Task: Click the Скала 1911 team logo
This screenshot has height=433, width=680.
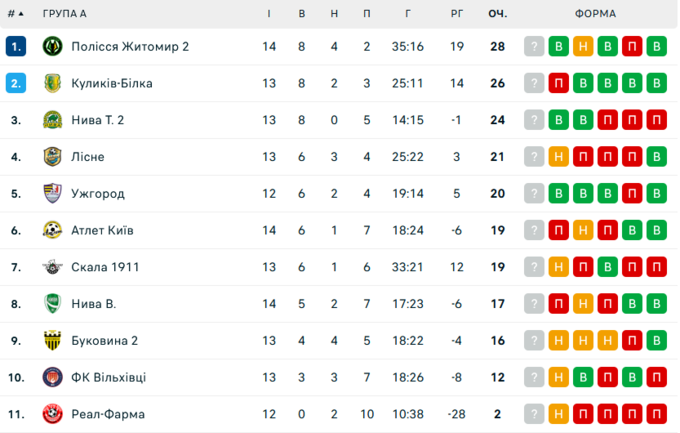Action: pyautogui.click(x=53, y=267)
